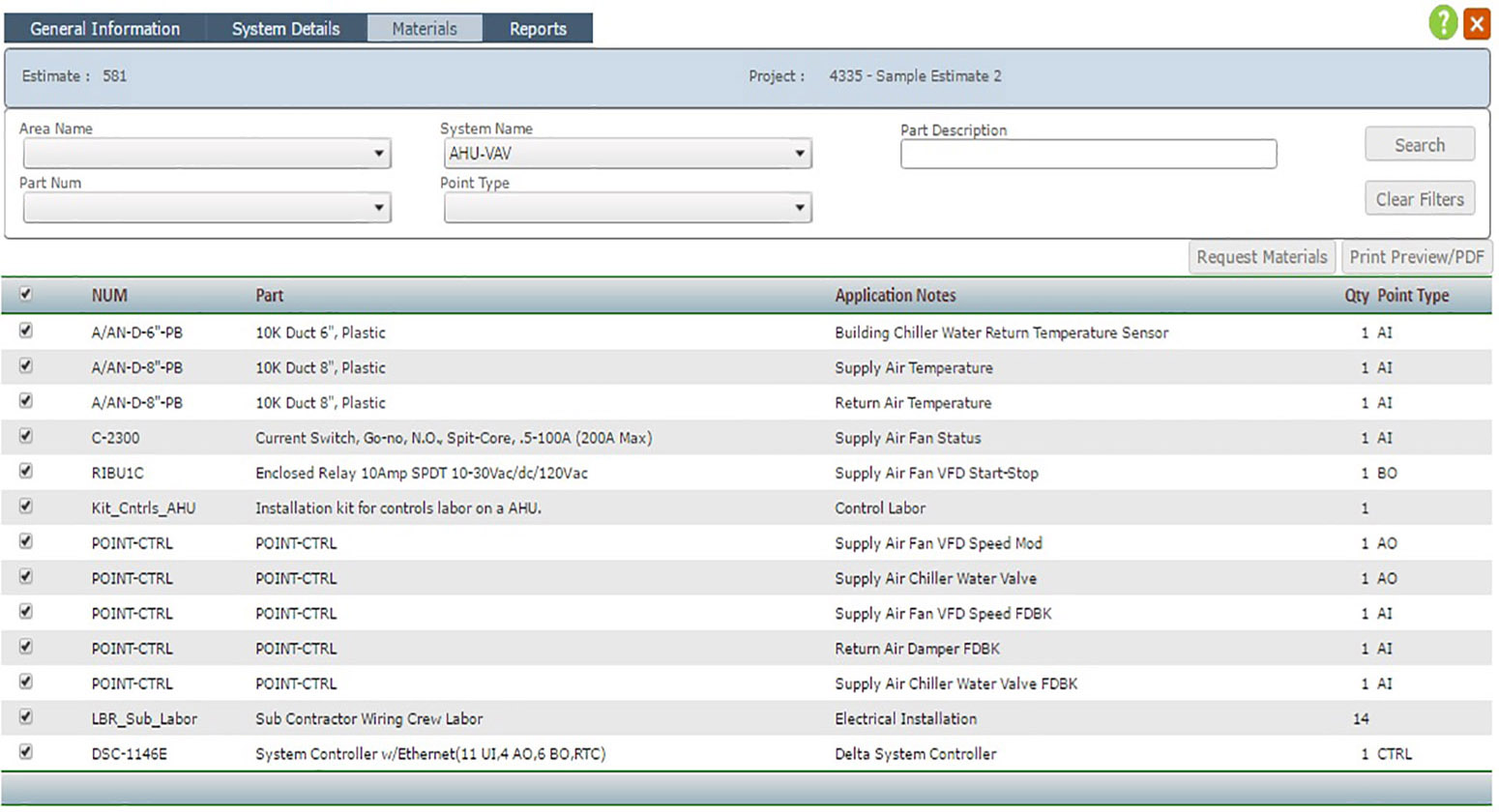
Task: Go to the Reports tab
Action: 538,29
